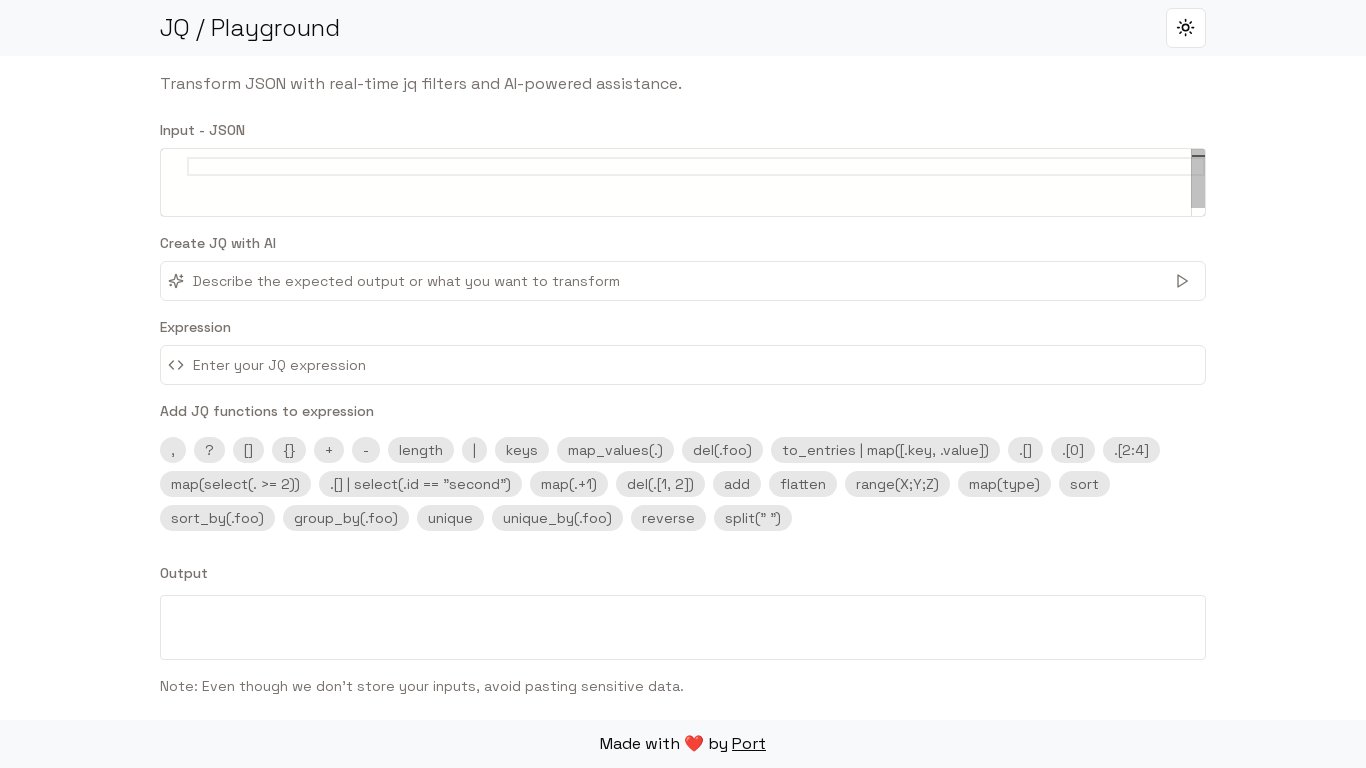Click the JSON editor scrollbar

coord(1198,179)
